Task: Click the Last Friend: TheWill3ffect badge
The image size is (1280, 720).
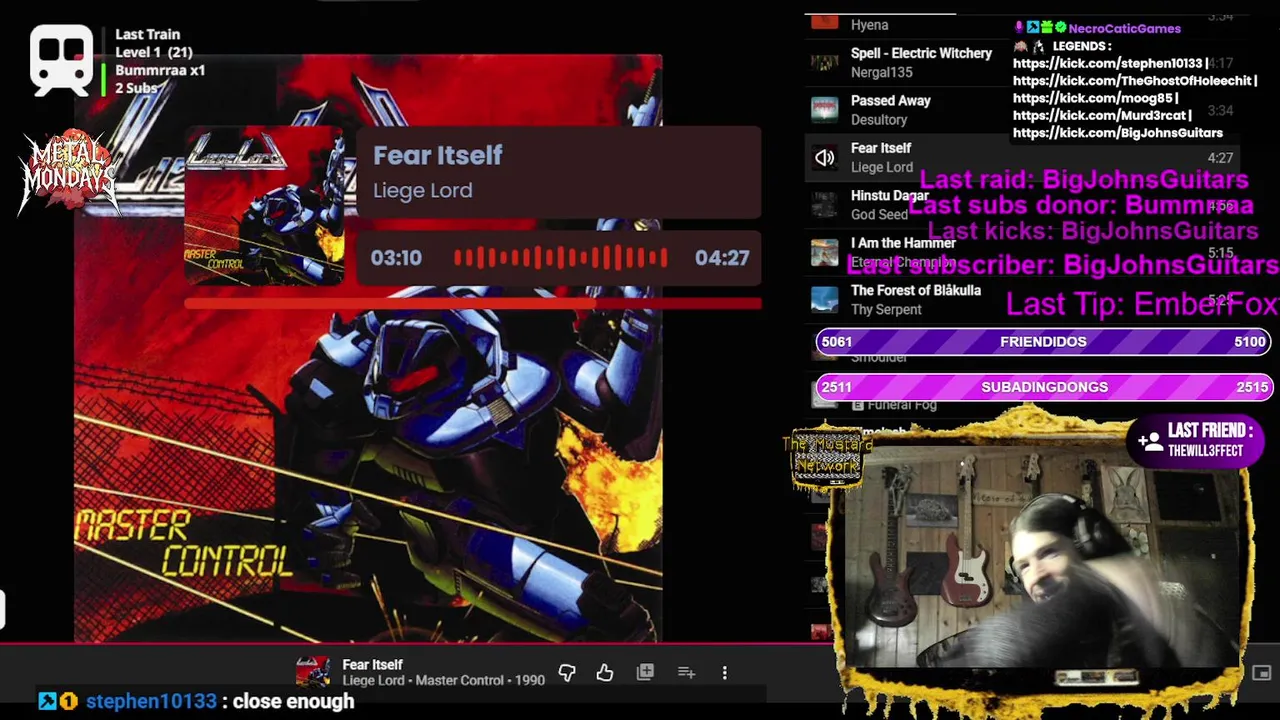Action: tap(1198, 440)
